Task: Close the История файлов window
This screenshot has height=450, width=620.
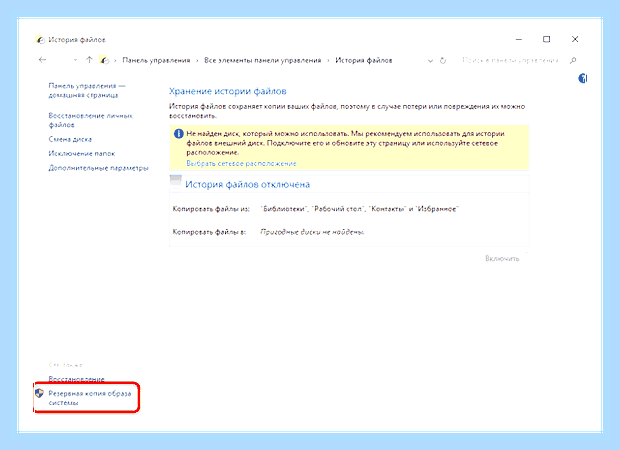Action: pyautogui.click(x=575, y=39)
